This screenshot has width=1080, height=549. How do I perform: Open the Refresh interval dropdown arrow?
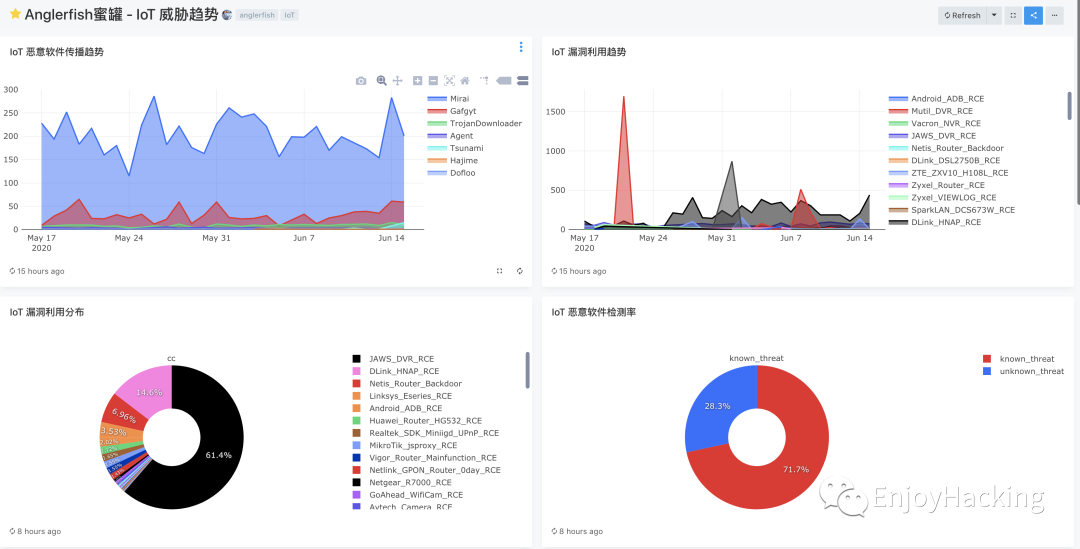point(994,15)
